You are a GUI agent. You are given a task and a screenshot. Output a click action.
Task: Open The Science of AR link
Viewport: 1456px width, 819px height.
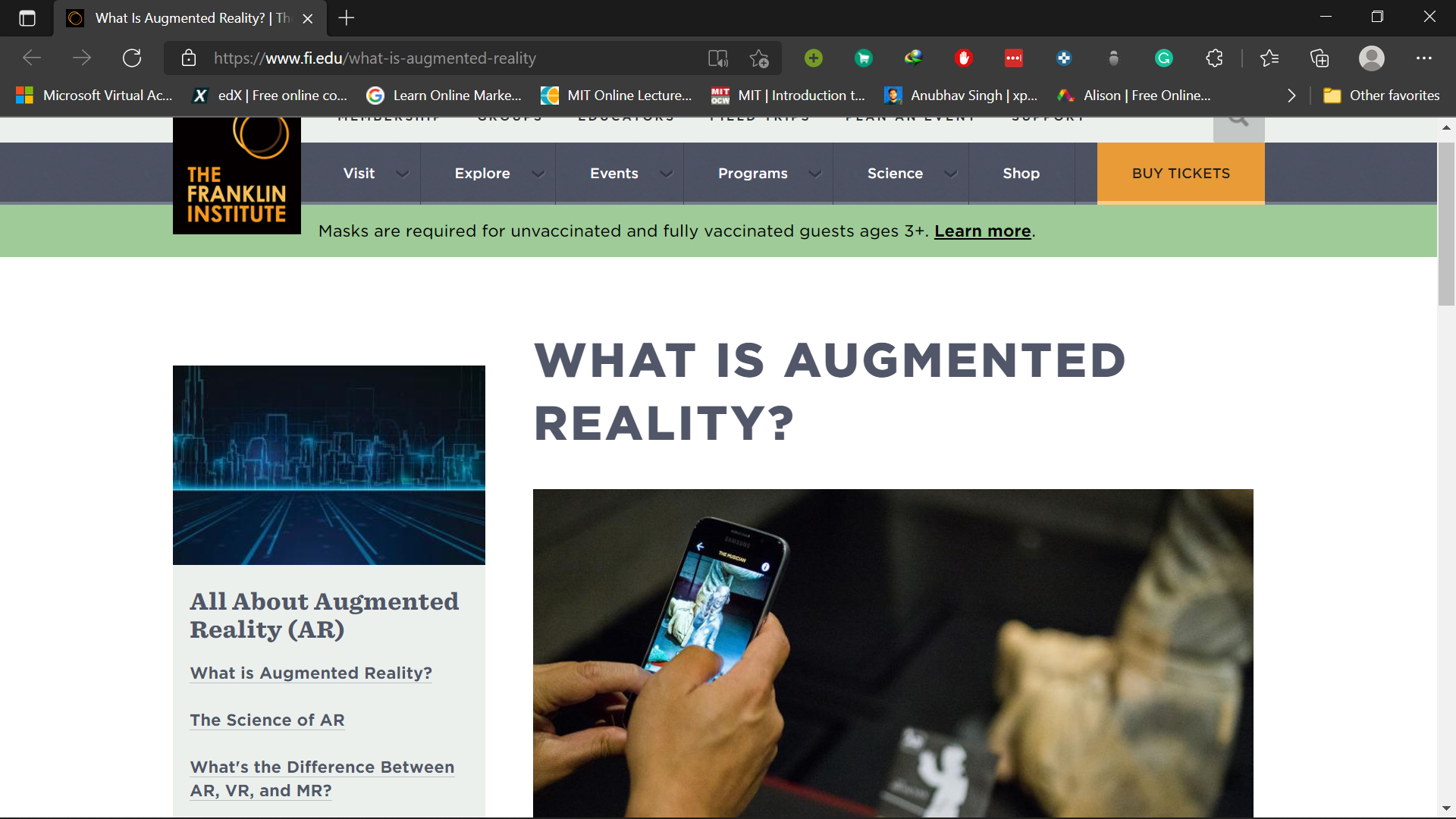(267, 720)
